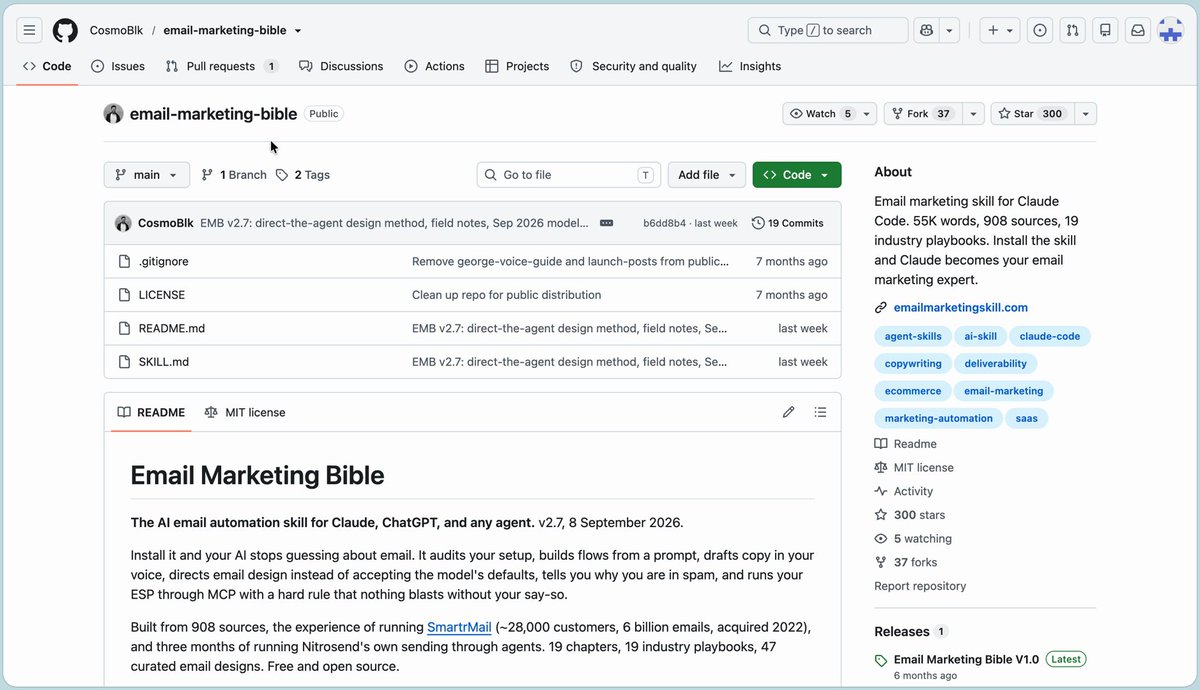
Task: Edit README pencil icon
Action: coord(788,412)
